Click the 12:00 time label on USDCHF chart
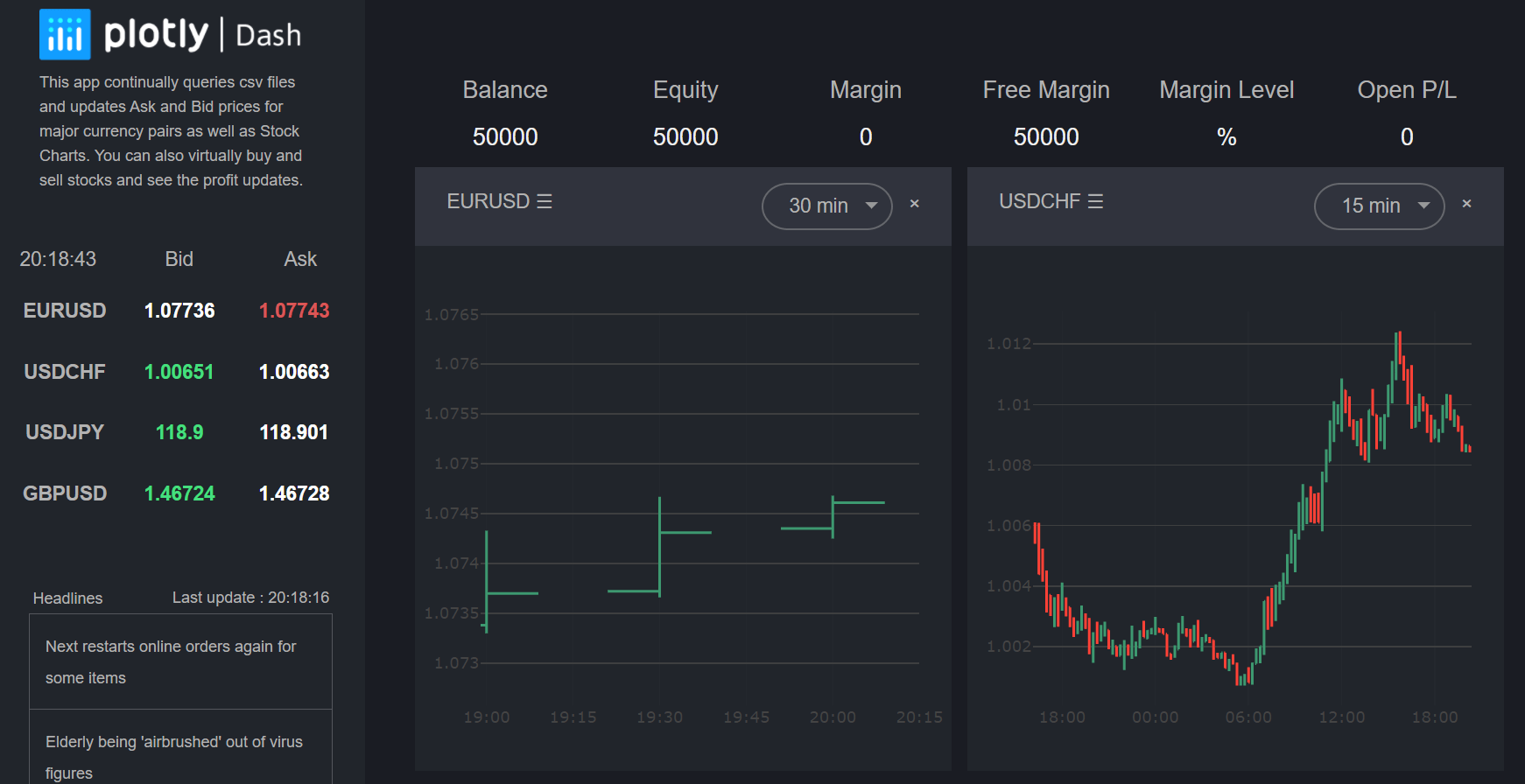 pos(1342,717)
